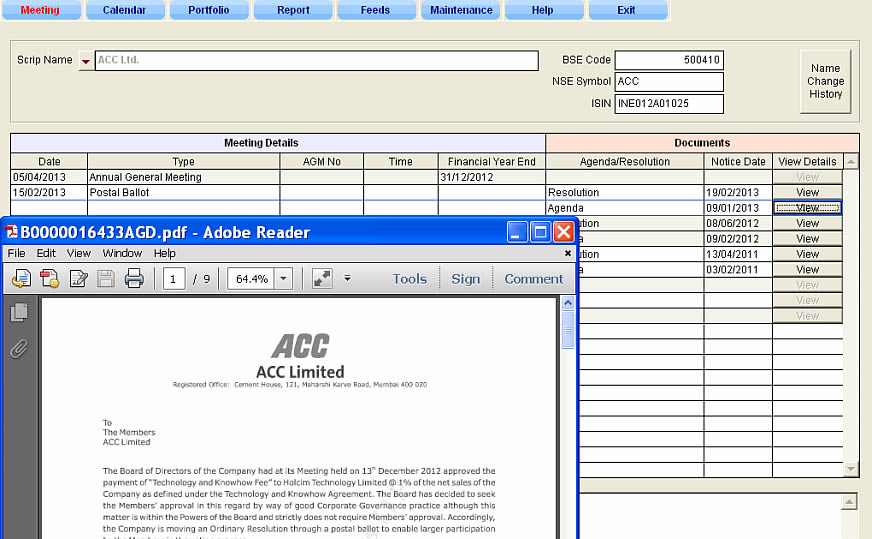View document dated 13/04/2011

(x=807, y=254)
